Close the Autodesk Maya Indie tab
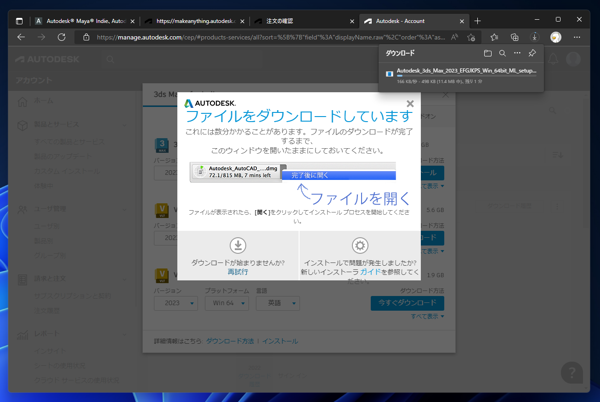The image size is (600, 402). click(x=132, y=21)
